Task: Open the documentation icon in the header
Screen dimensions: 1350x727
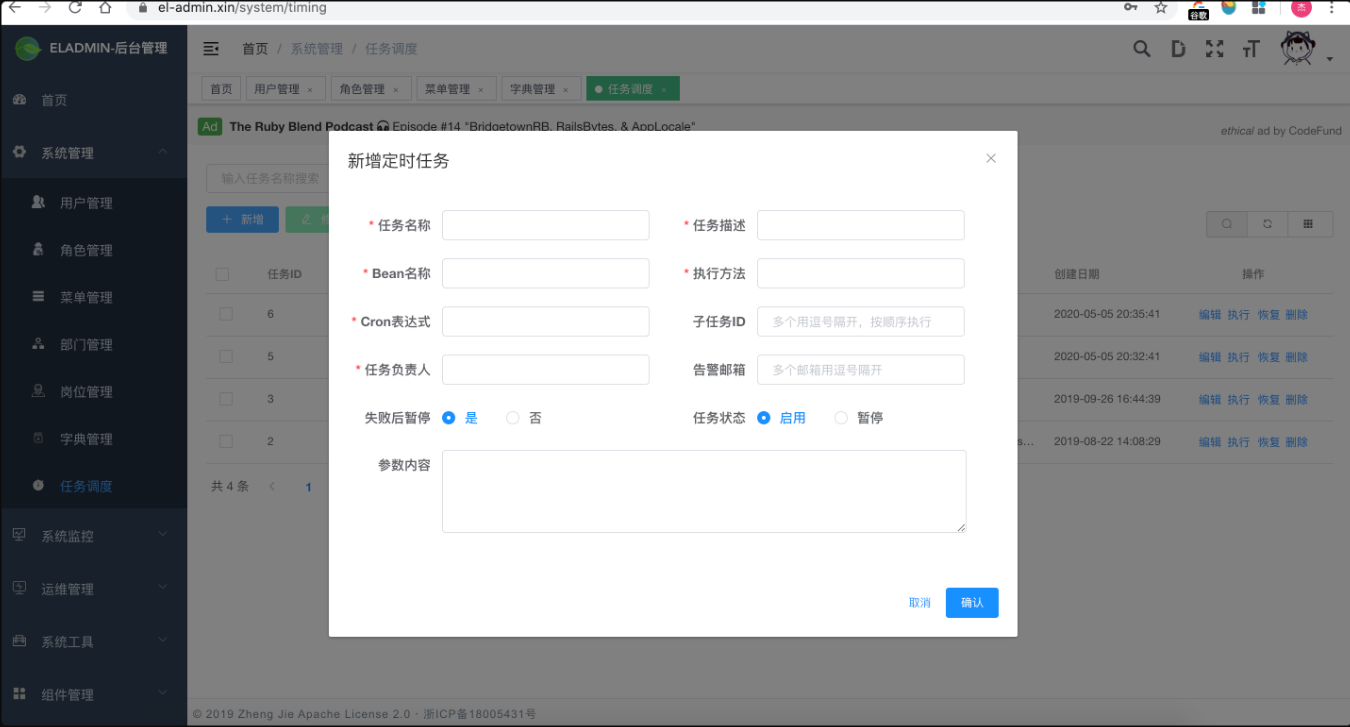Action: (x=1177, y=47)
